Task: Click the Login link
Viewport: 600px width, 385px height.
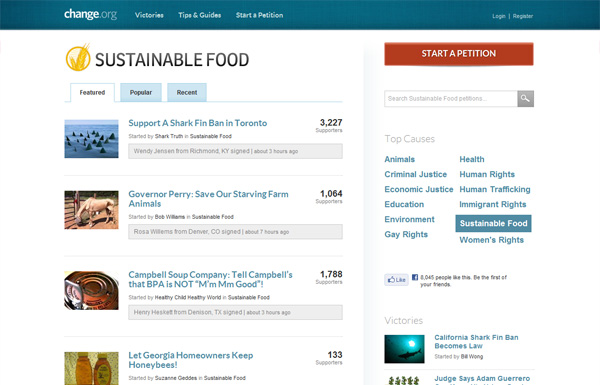Action: point(499,16)
